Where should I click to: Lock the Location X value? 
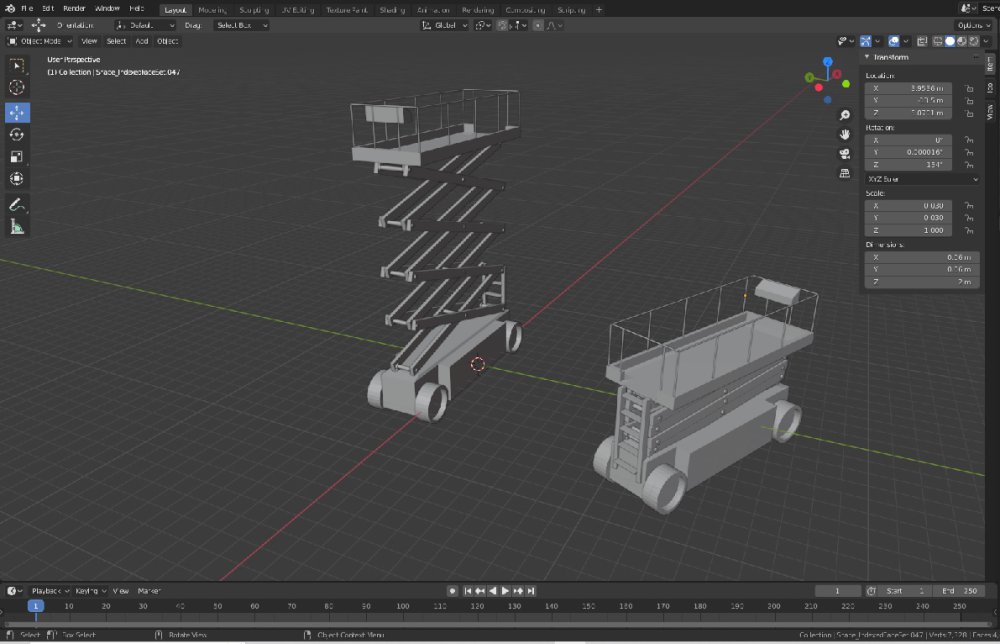pyautogui.click(x=968, y=88)
